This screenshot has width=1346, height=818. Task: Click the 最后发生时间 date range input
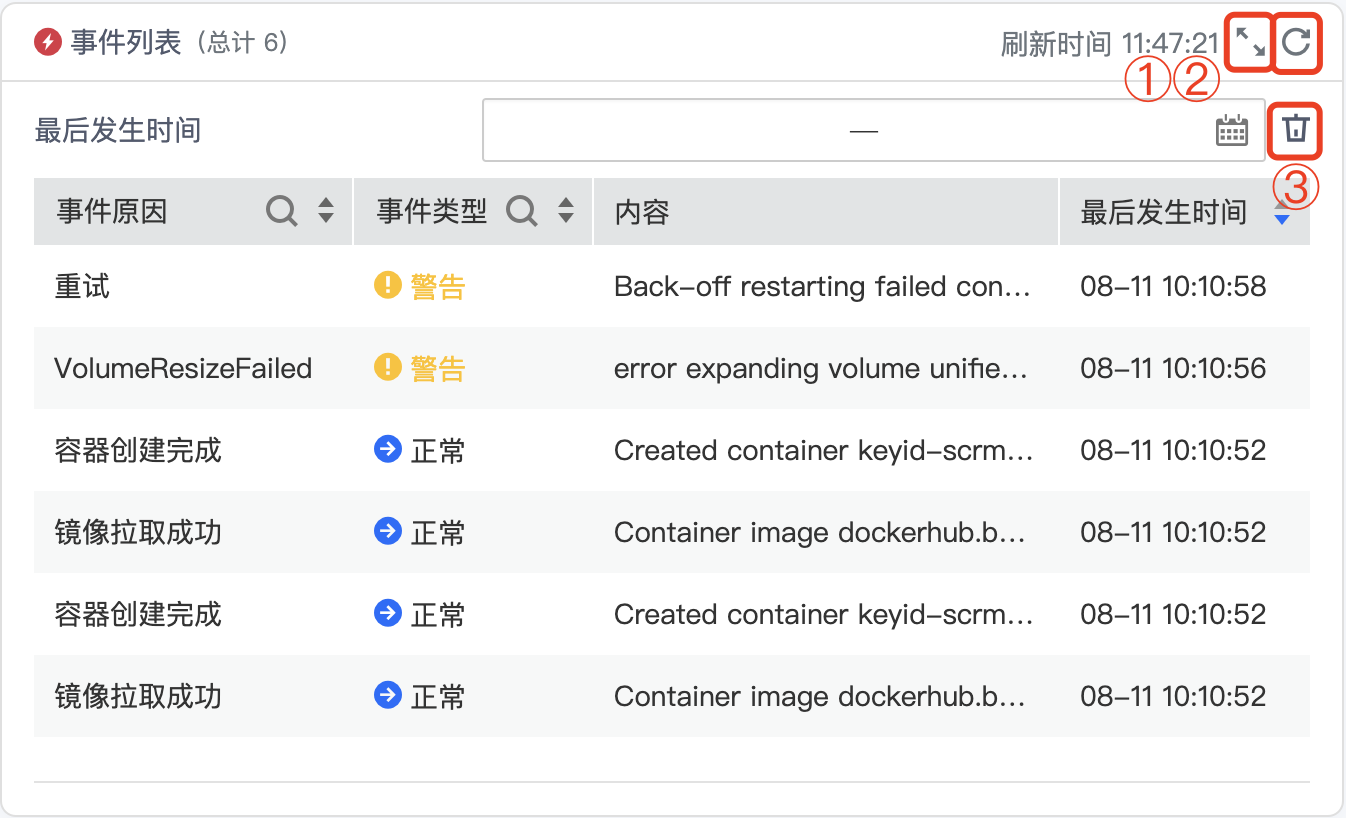click(x=874, y=130)
